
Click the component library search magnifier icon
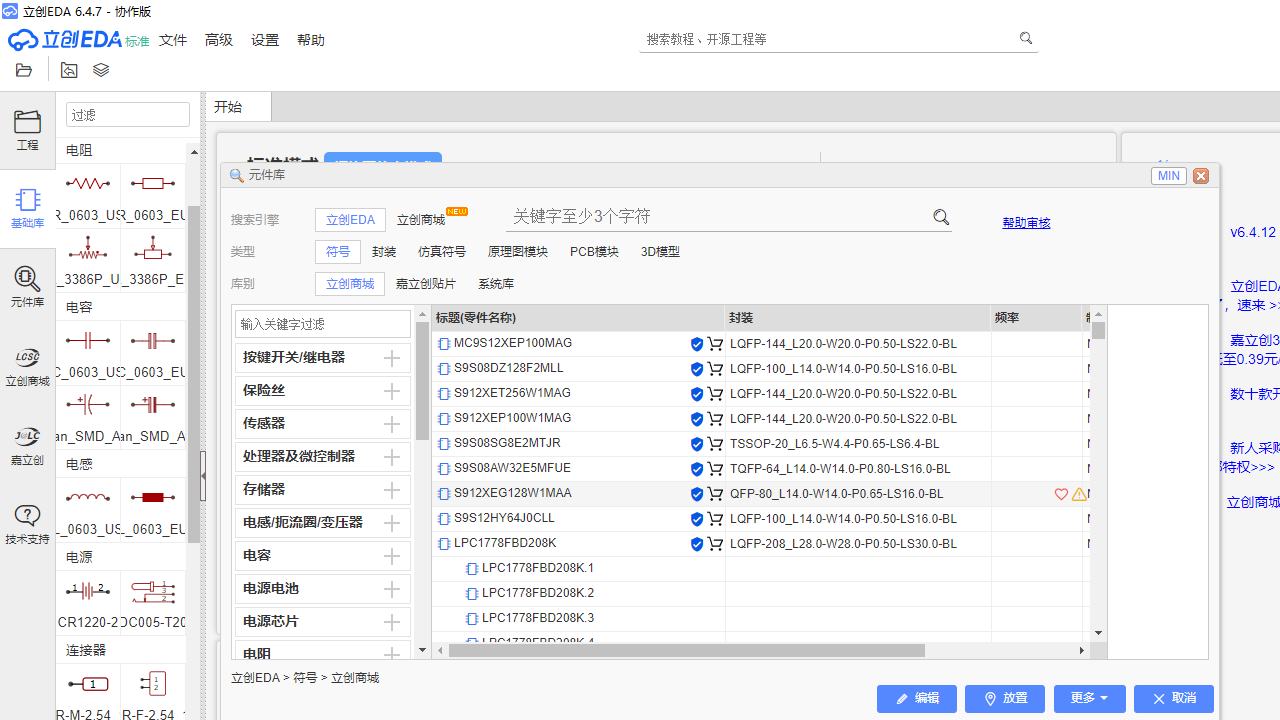click(x=941, y=218)
